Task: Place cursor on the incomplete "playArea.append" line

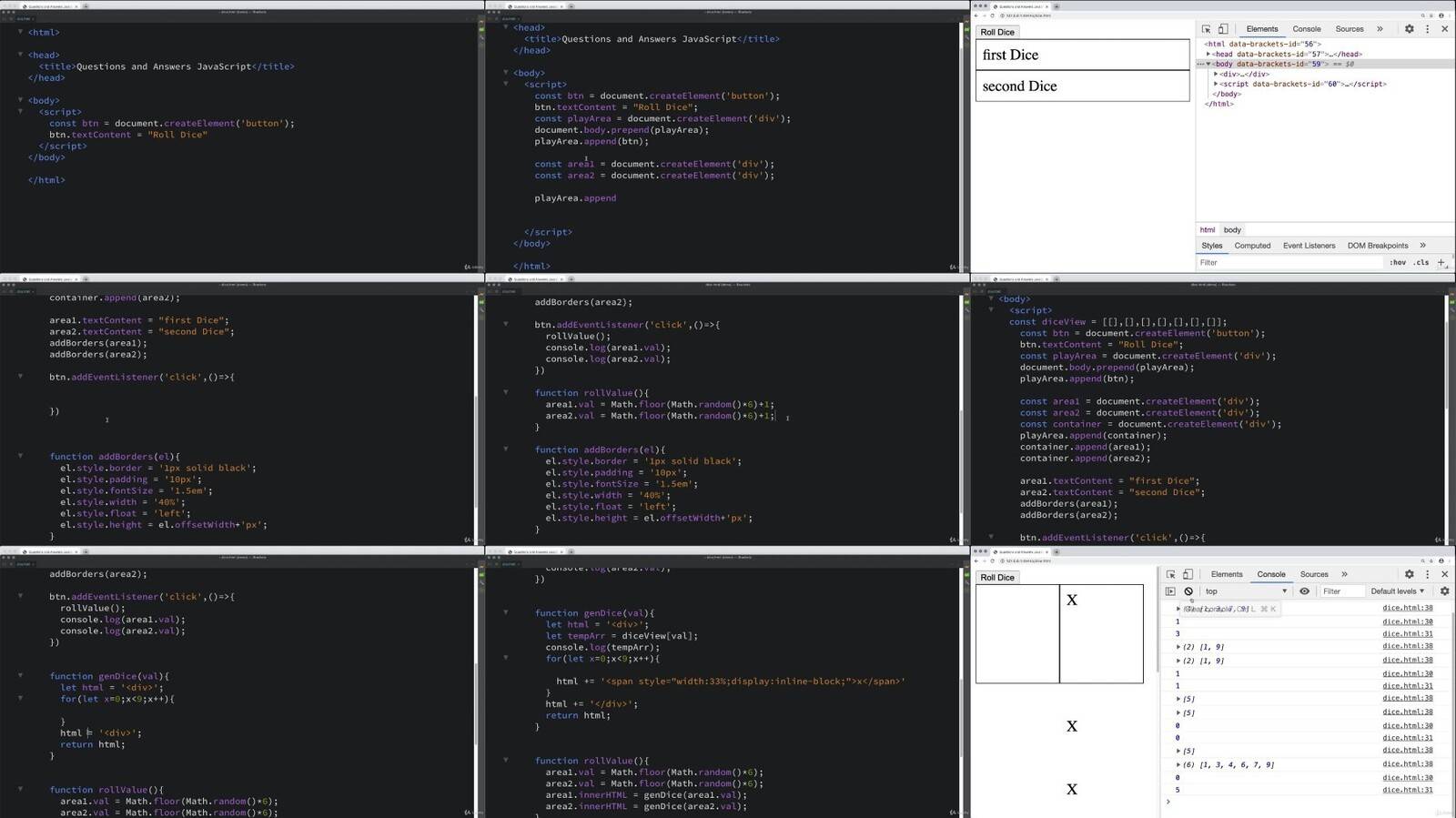Action: coord(575,197)
